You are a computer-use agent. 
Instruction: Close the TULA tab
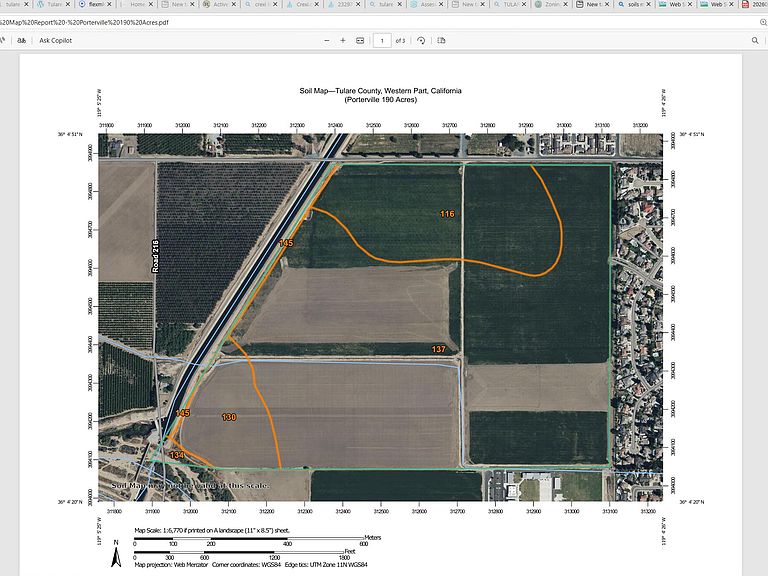(x=524, y=4)
